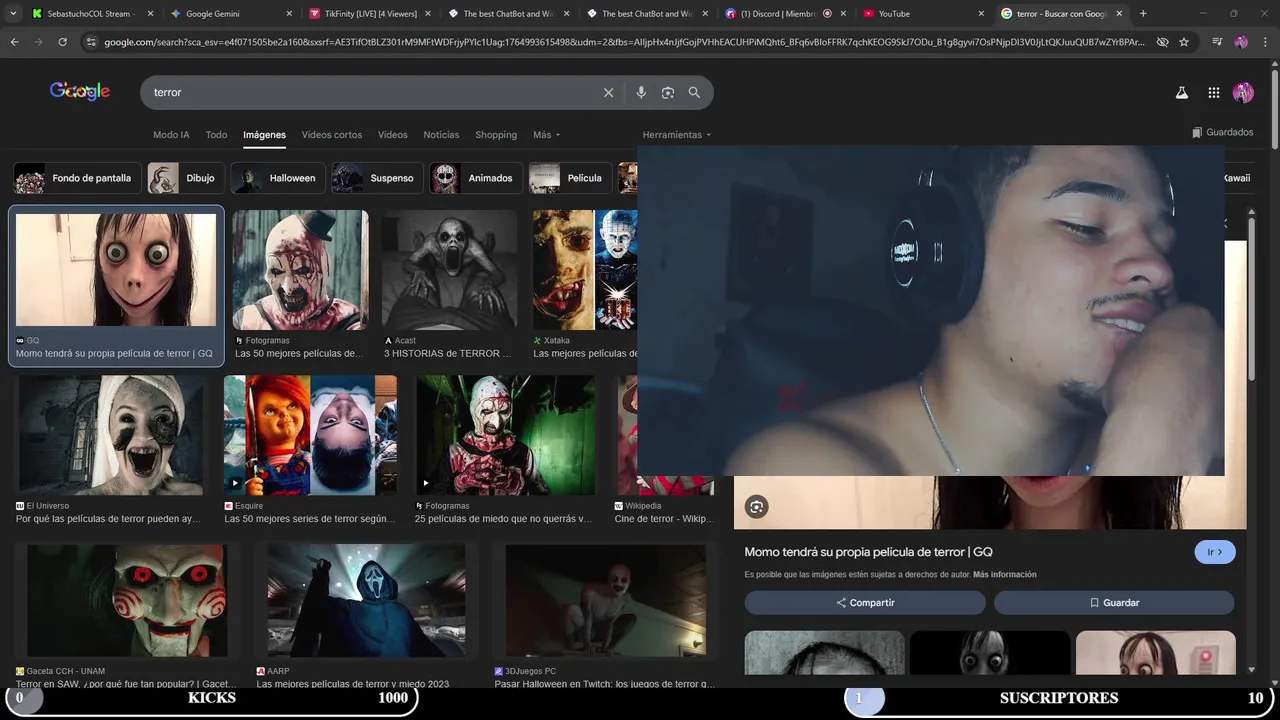Open El Universo terror image thumbnail
1280x720 pixels.
click(x=111, y=435)
